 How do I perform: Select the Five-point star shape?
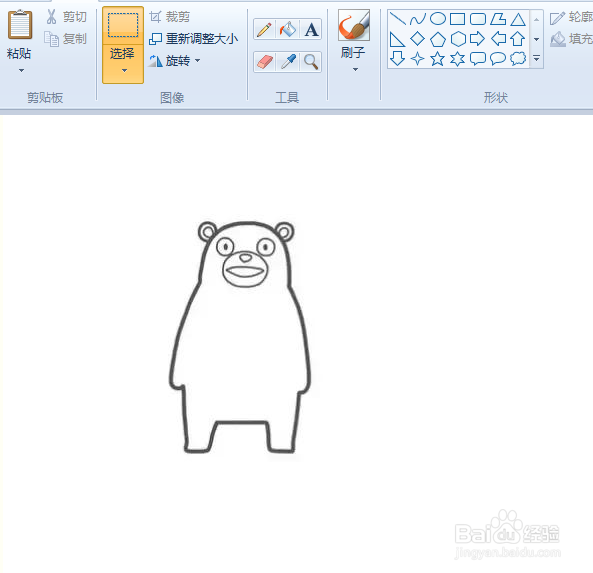click(x=438, y=59)
